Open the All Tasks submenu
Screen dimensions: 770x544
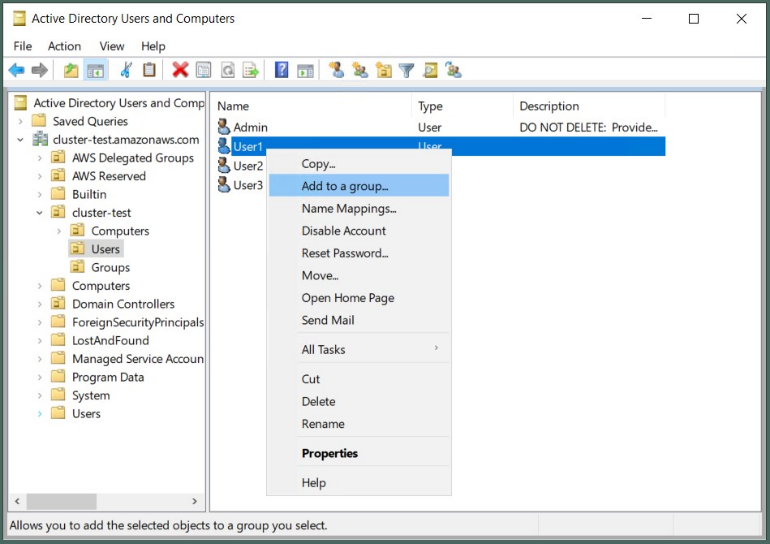tap(359, 350)
